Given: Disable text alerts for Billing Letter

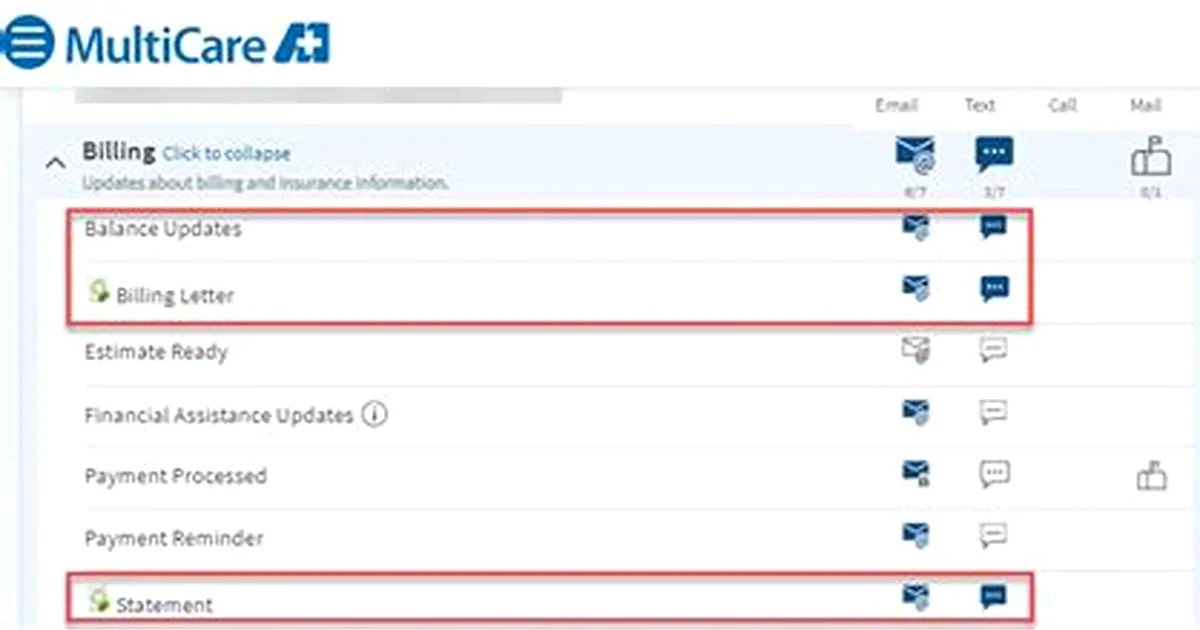Looking at the screenshot, I should point(994,289).
